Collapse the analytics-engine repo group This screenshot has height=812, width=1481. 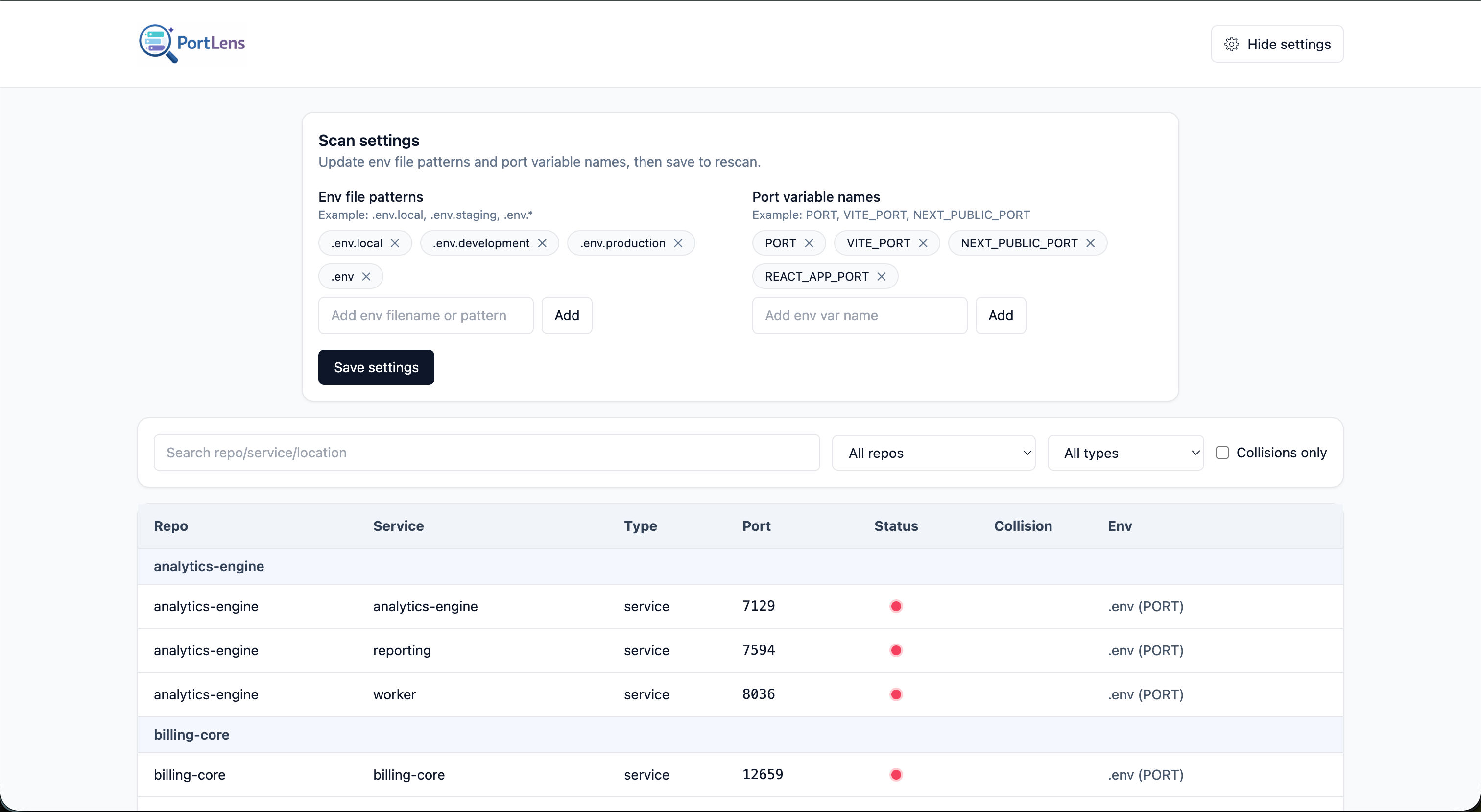tap(209, 566)
